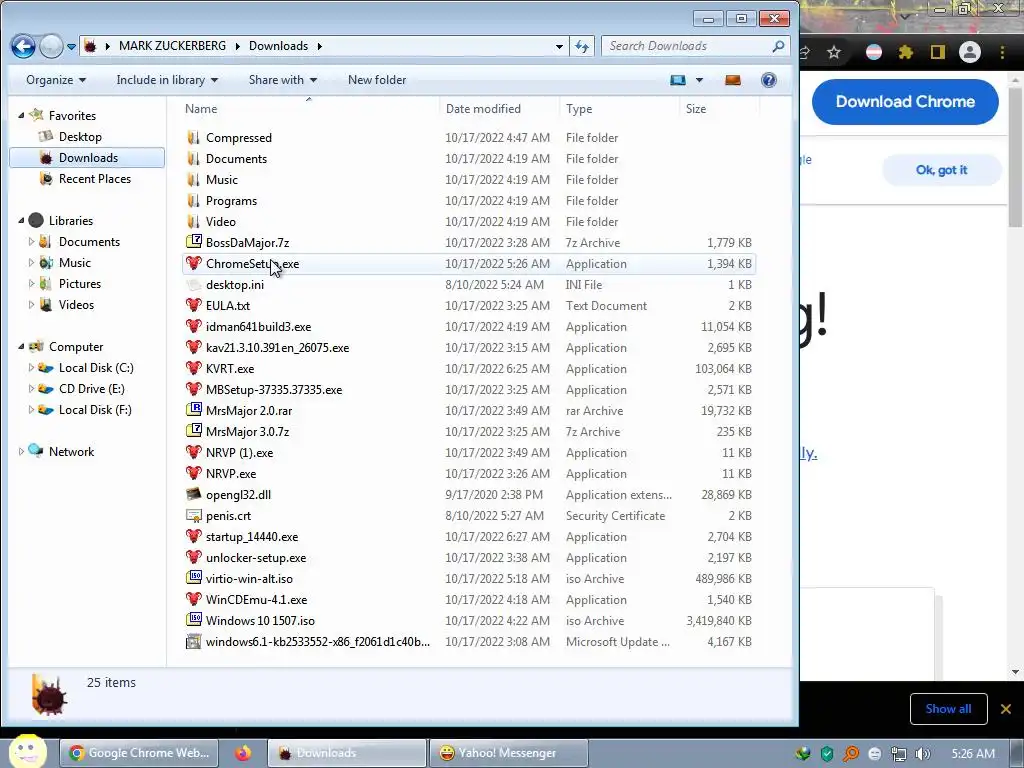Collapse the Favorites tree section

[x=21, y=116]
